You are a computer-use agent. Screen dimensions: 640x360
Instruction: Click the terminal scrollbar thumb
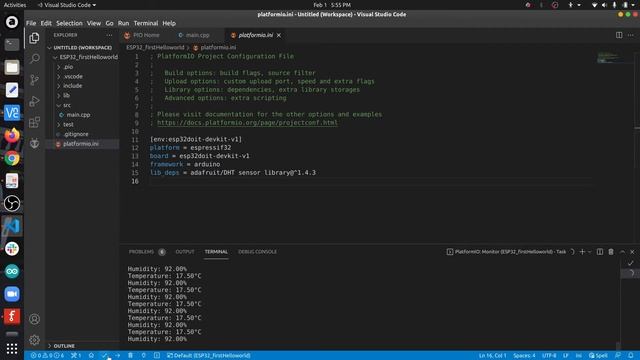click(618, 345)
